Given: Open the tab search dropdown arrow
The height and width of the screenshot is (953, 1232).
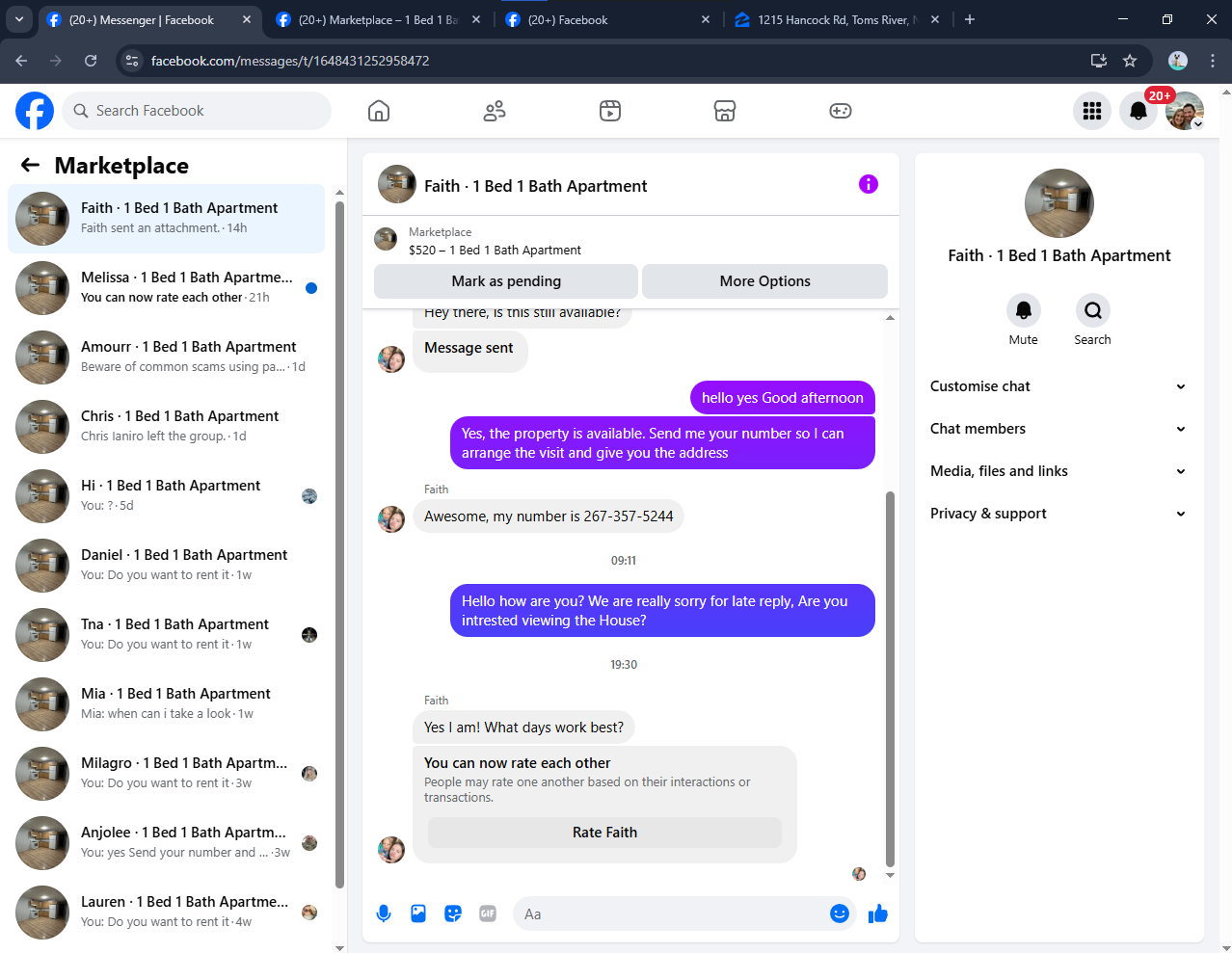Looking at the screenshot, I should 19,19.
